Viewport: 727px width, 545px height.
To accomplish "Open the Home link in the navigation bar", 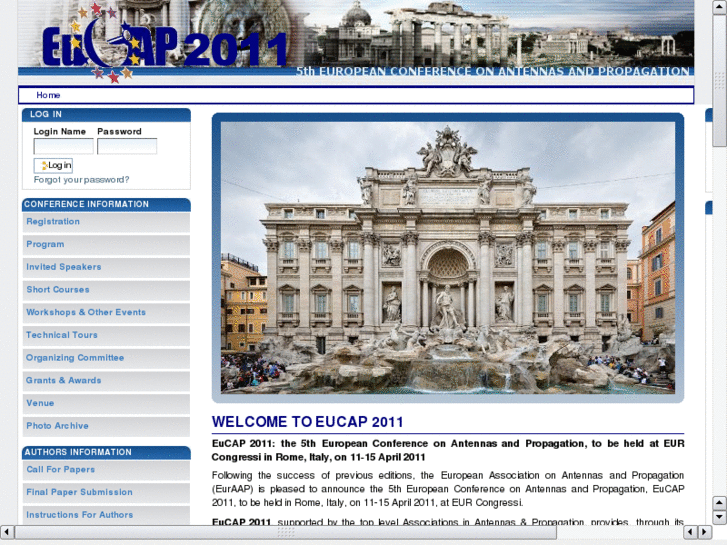I will click(48, 95).
